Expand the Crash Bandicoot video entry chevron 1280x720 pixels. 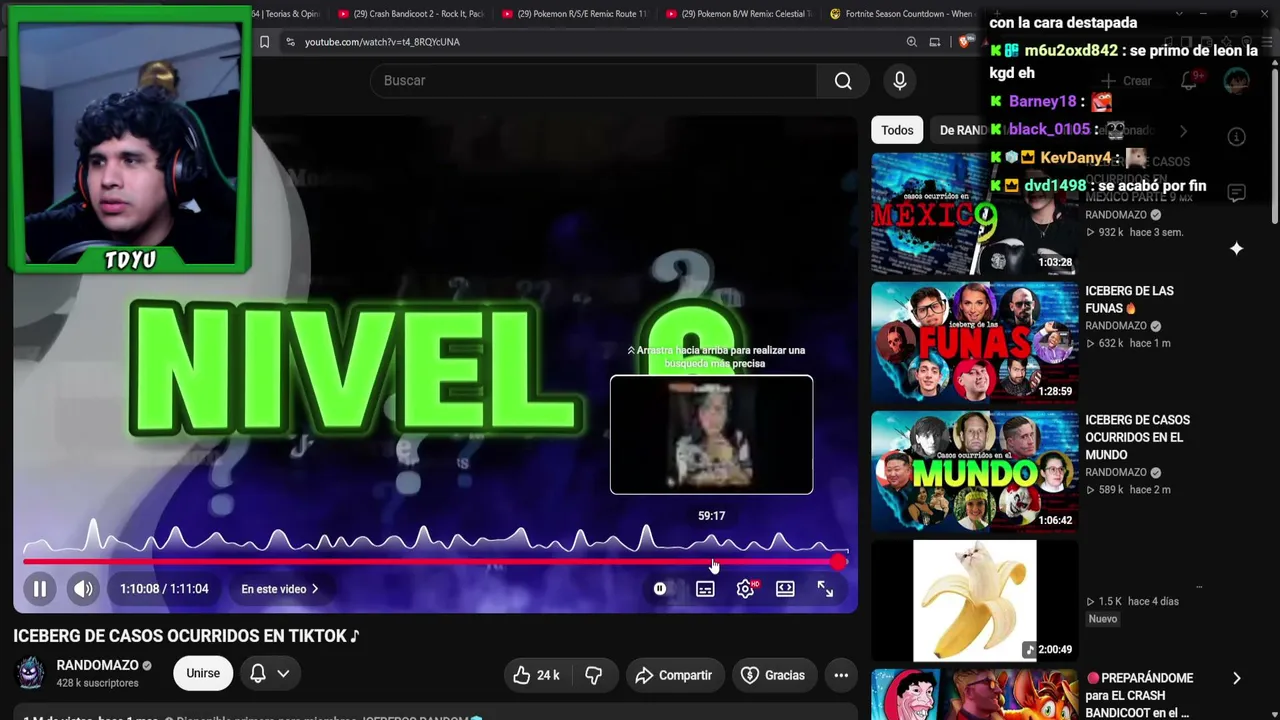click(1236, 678)
